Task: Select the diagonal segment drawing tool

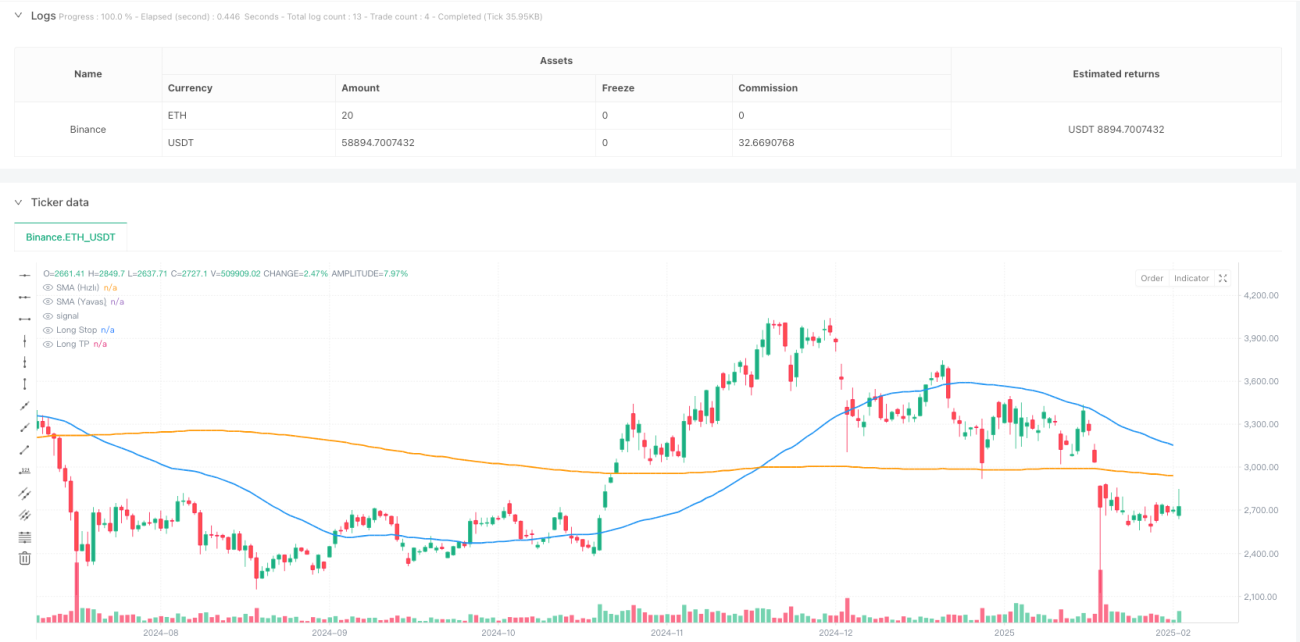Action: click(x=25, y=449)
